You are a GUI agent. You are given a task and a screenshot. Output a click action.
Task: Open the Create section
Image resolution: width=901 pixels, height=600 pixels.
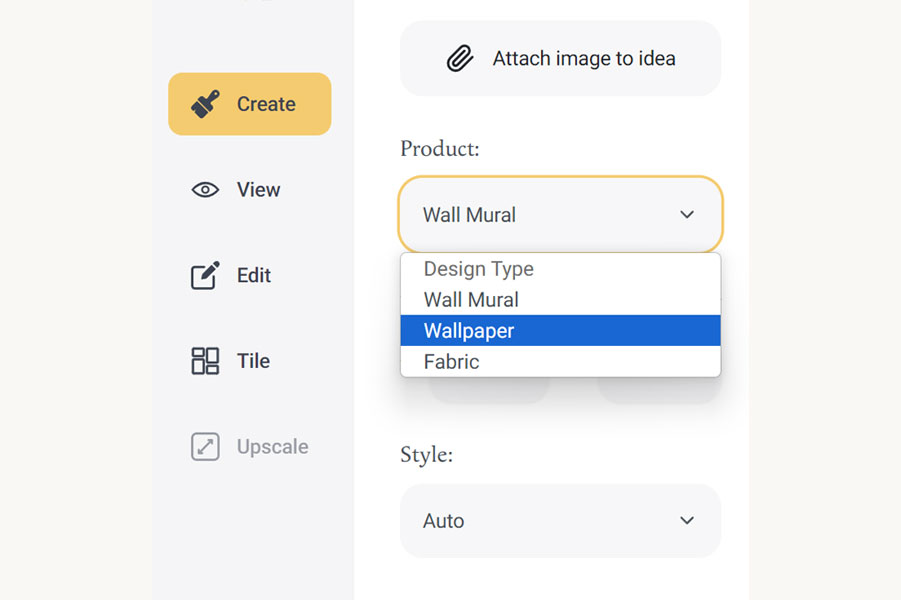(x=250, y=104)
